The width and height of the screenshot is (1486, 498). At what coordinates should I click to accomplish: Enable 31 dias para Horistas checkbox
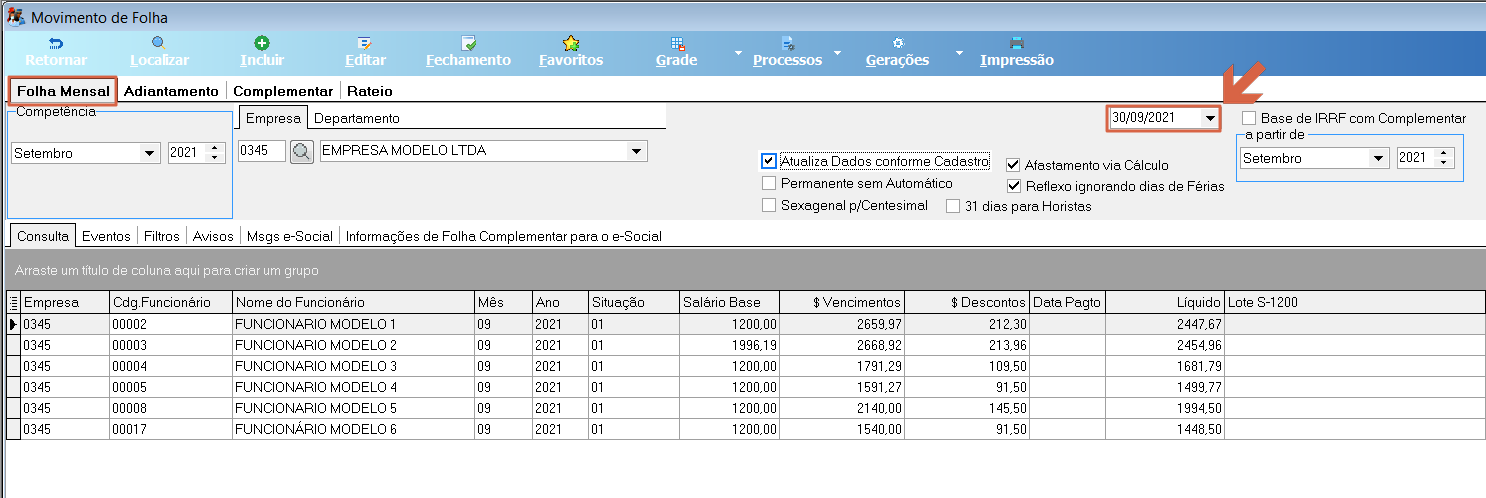pyautogui.click(x=953, y=206)
